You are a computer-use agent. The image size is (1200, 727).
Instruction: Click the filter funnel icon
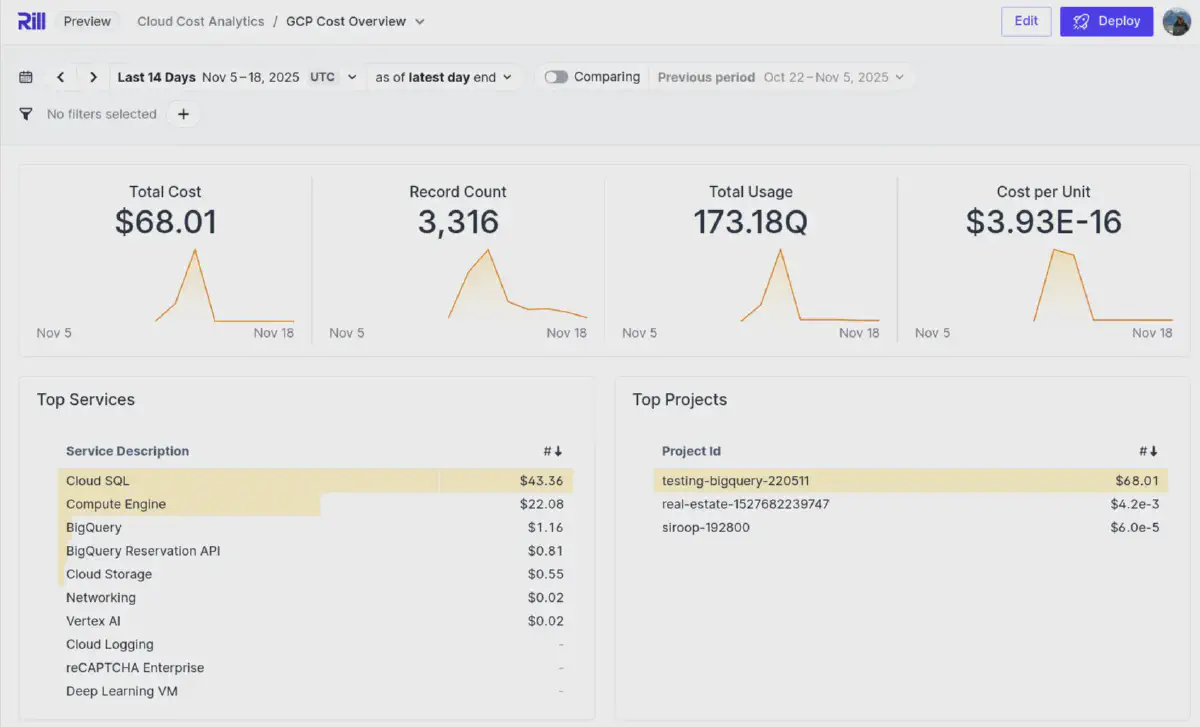26,114
